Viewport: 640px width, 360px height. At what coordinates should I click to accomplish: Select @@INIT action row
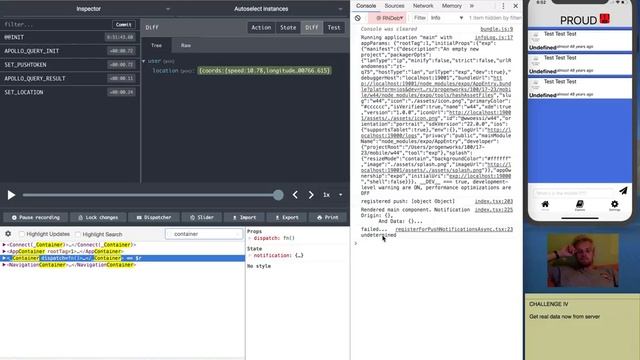(70, 37)
